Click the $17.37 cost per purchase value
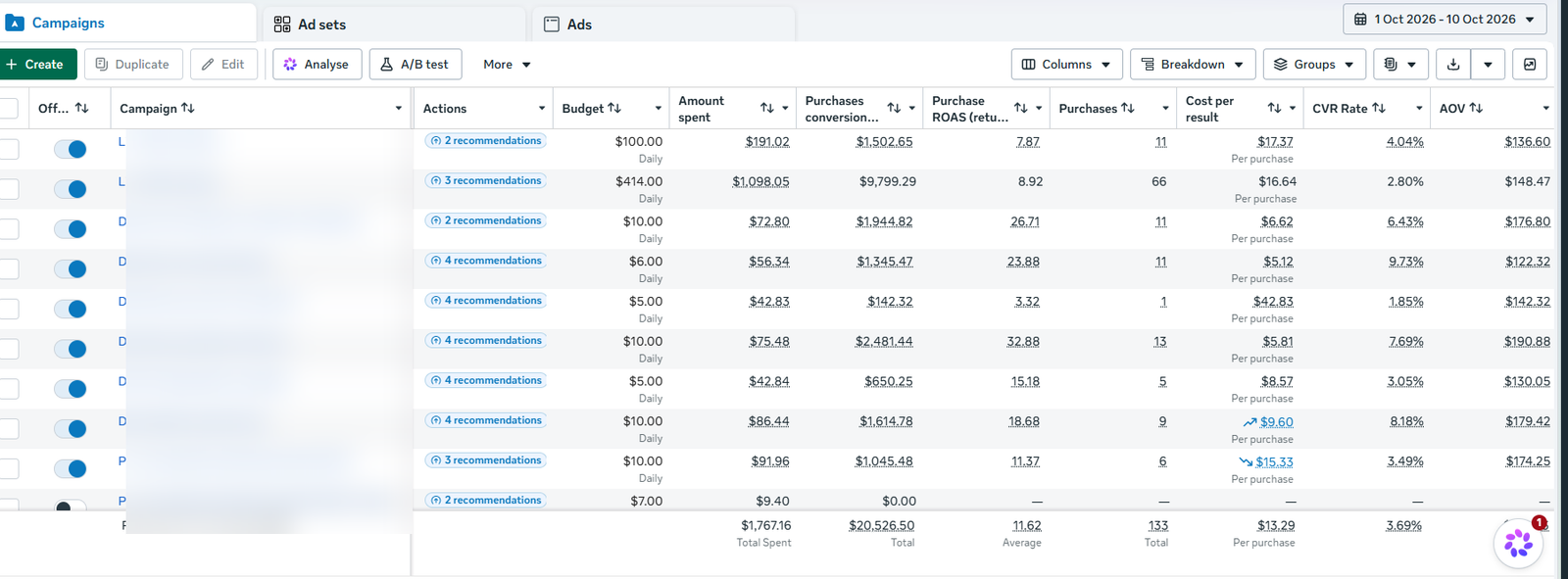The image size is (1568, 579). (x=1275, y=142)
